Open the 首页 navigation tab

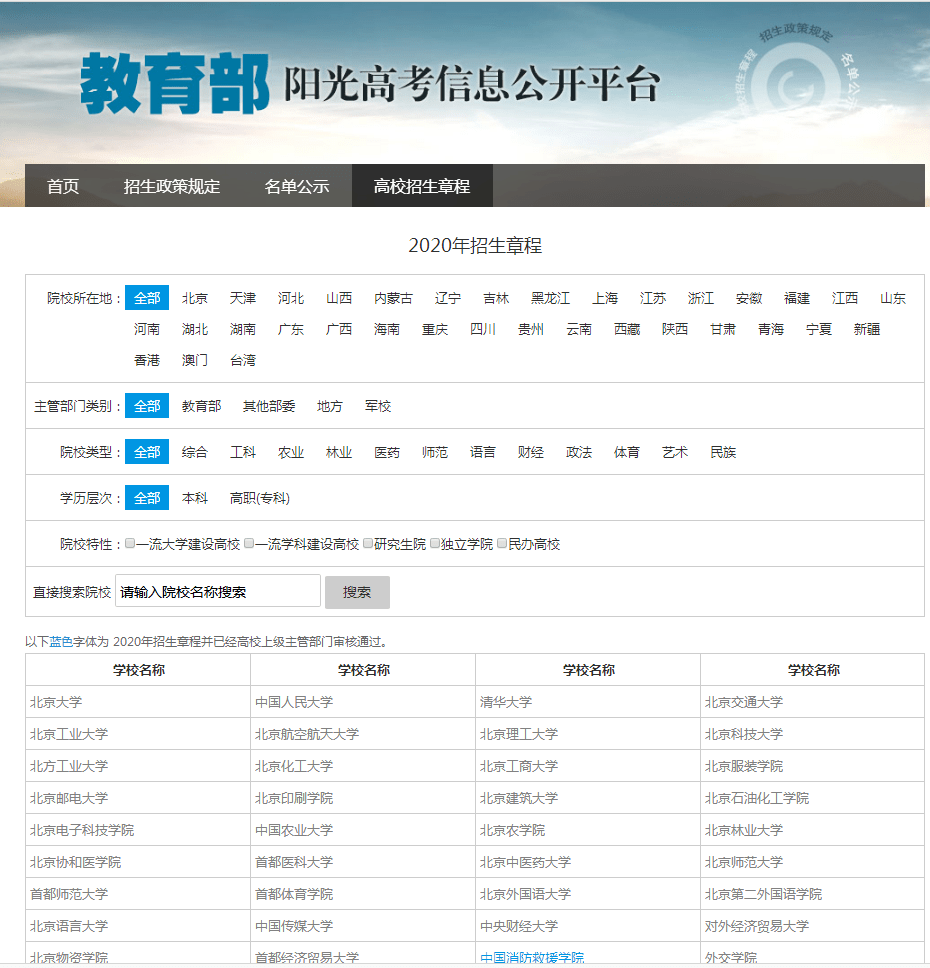tap(63, 186)
